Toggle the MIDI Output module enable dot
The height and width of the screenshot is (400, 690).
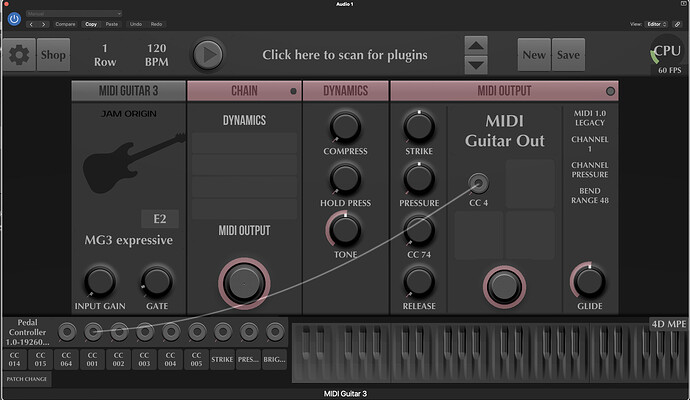pos(611,91)
